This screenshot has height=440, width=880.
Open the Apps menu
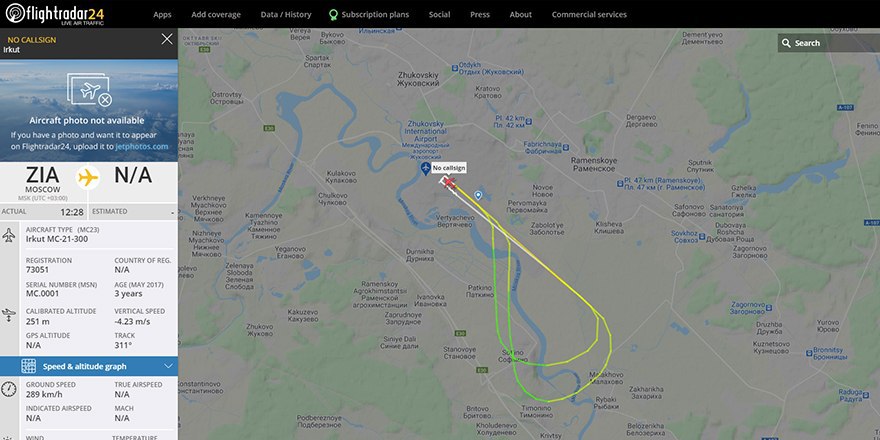click(x=162, y=15)
